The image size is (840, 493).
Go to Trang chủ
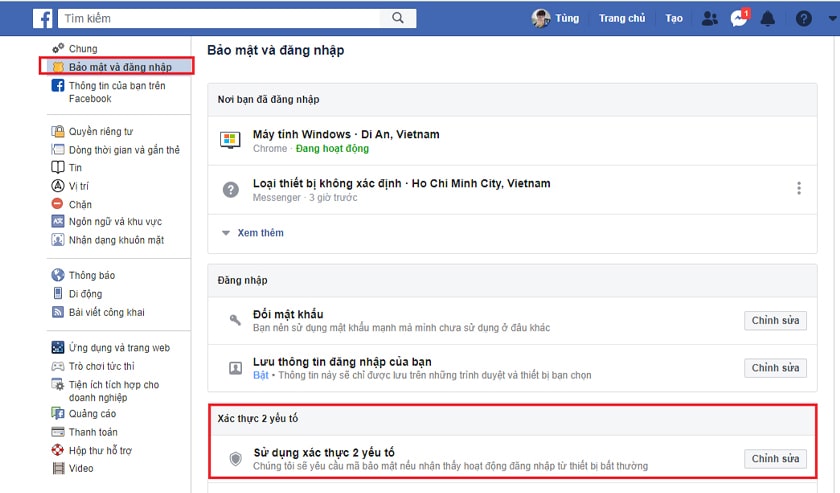(x=622, y=18)
